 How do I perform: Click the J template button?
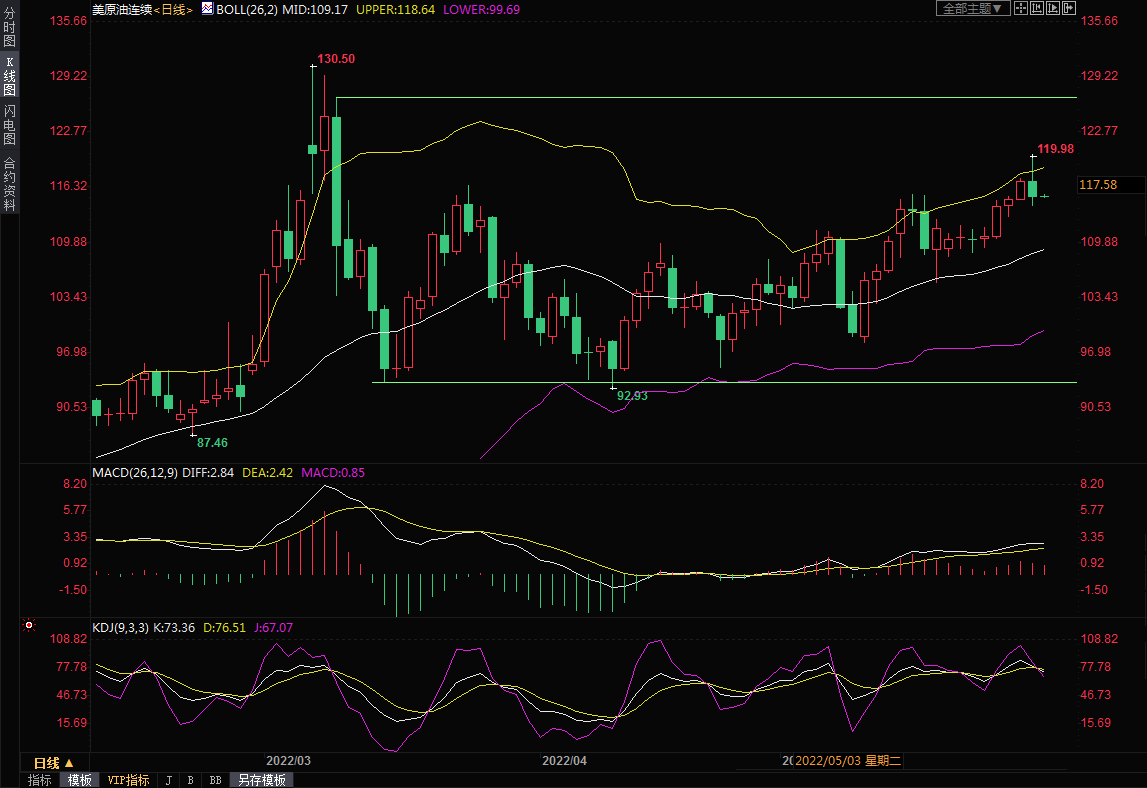click(x=168, y=780)
